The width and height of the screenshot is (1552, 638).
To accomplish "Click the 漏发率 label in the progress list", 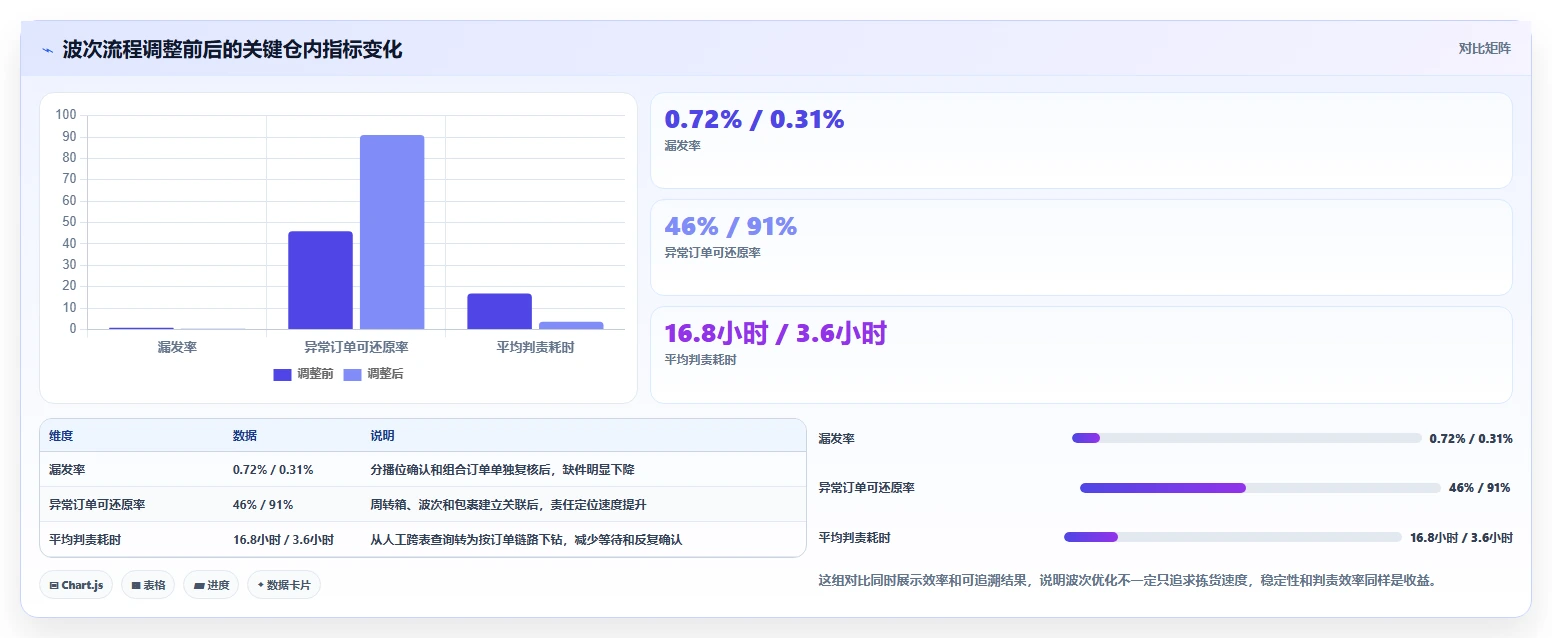I will (836, 438).
